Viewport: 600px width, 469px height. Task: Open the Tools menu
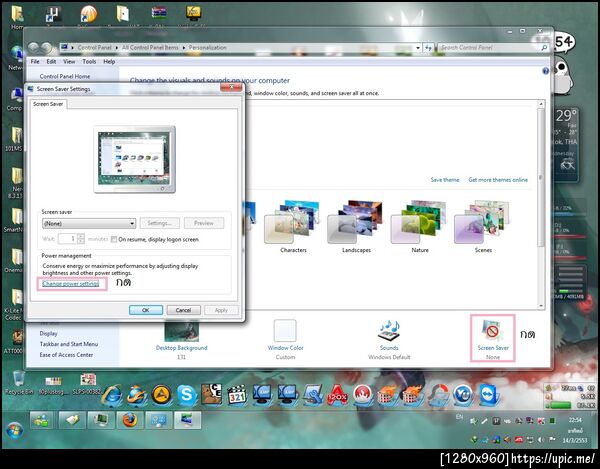[x=89, y=62]
